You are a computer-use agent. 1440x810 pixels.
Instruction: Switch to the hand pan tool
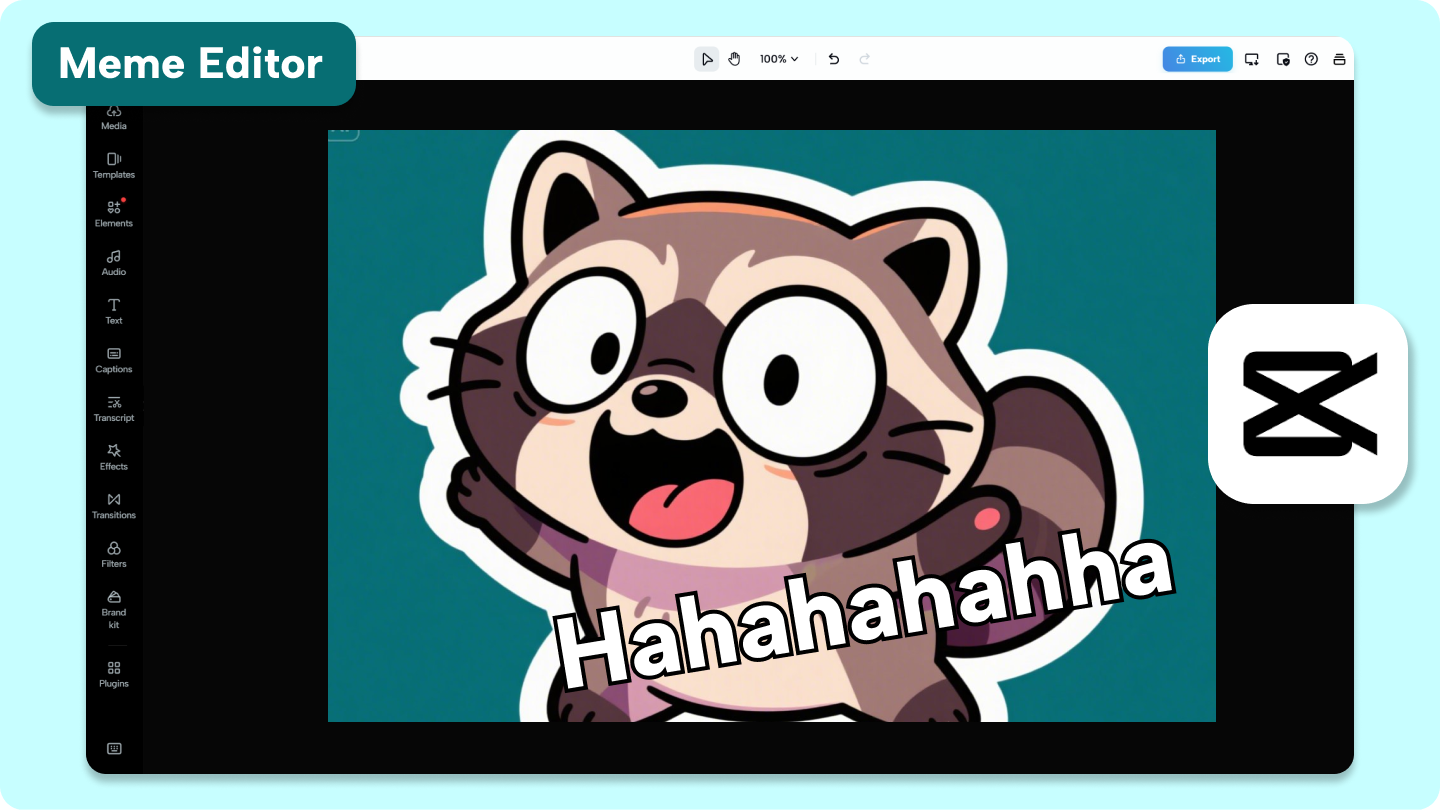point(734,59)
